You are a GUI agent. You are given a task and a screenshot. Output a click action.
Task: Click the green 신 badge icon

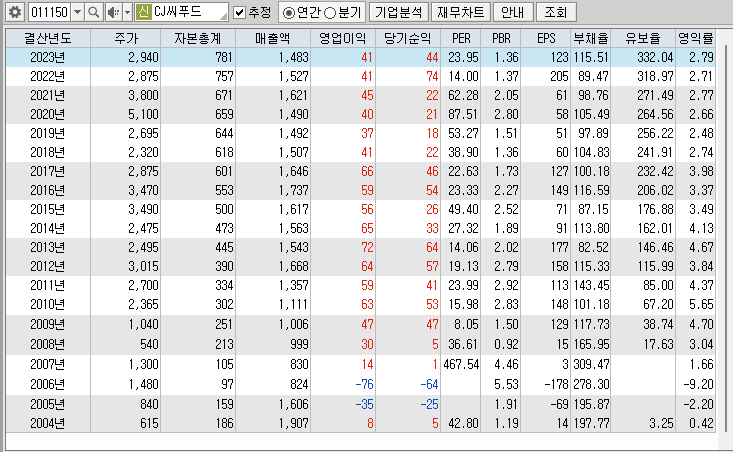click(144, 12)
